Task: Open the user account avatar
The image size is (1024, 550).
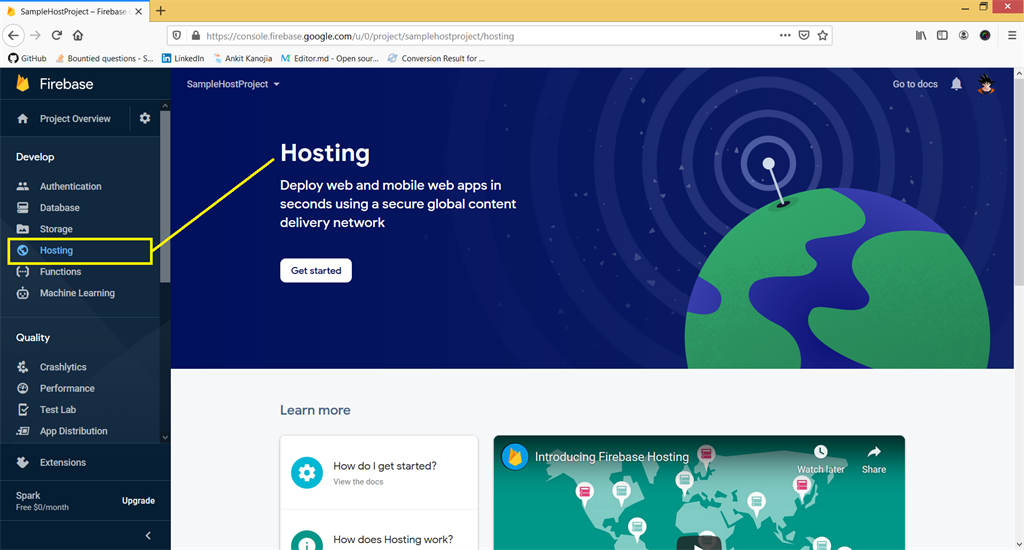Action: pos(986,84)
